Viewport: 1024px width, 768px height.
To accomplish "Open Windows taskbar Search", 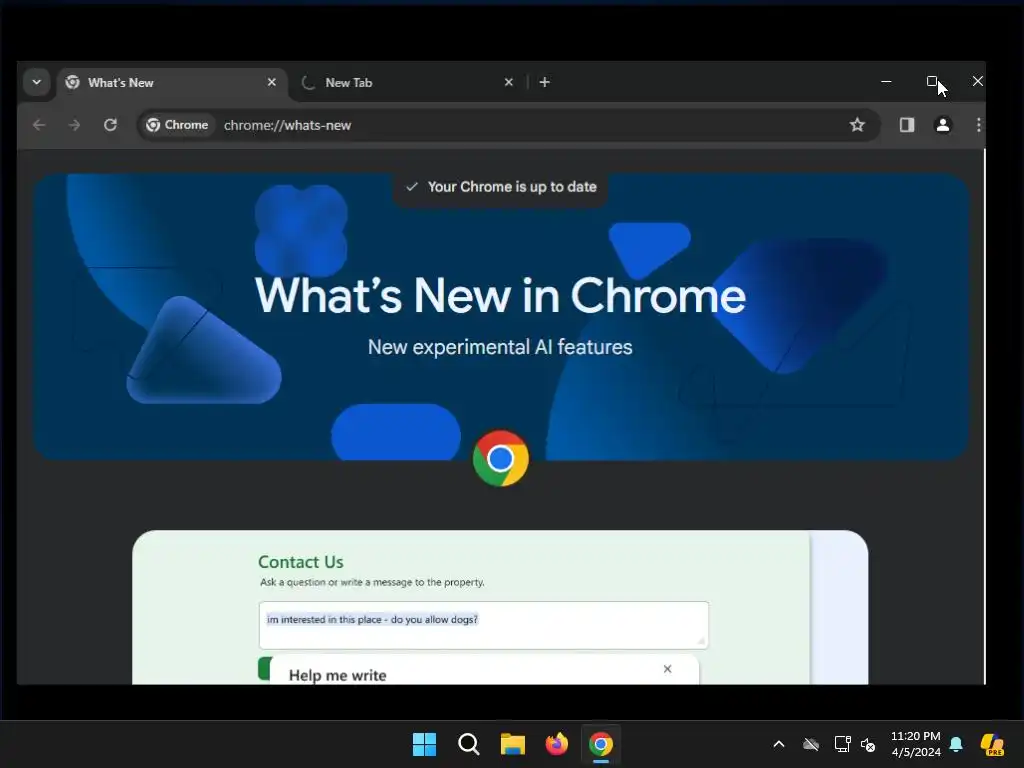I will [x=468, y=744].
